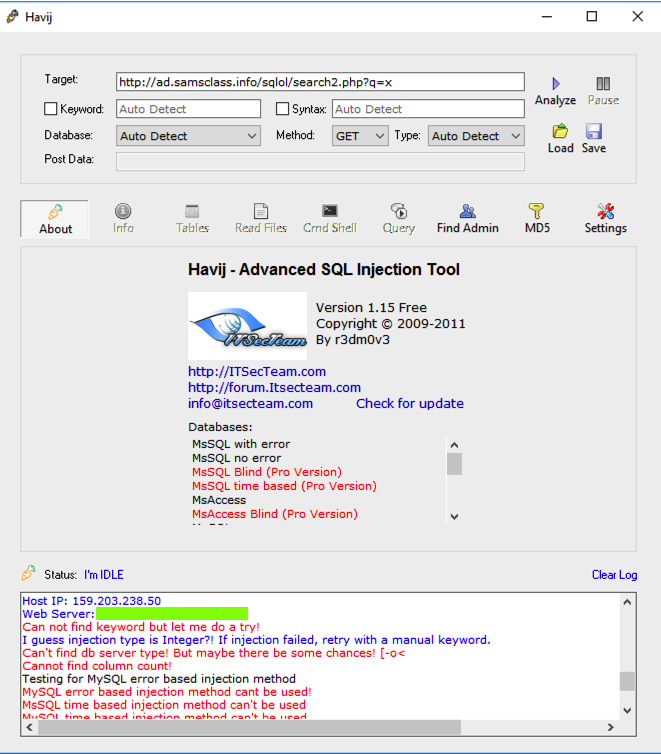The height and width of the screenshot is (754, 661).
Task: Select "MsAccess Blind (Pro Version)" entry
Action: (274, 514)
